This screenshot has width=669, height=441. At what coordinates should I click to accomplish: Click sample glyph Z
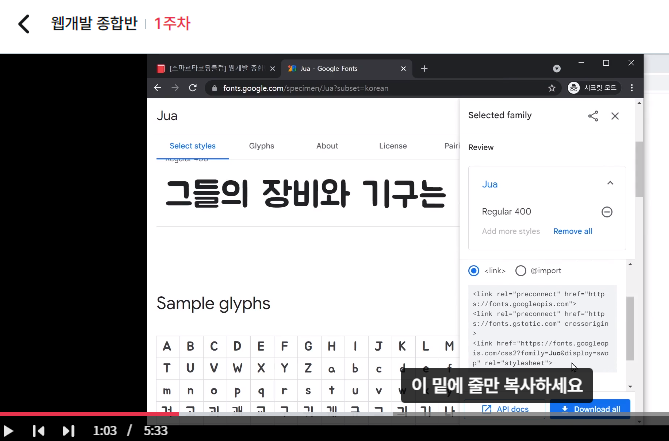(x=308, y=368)
